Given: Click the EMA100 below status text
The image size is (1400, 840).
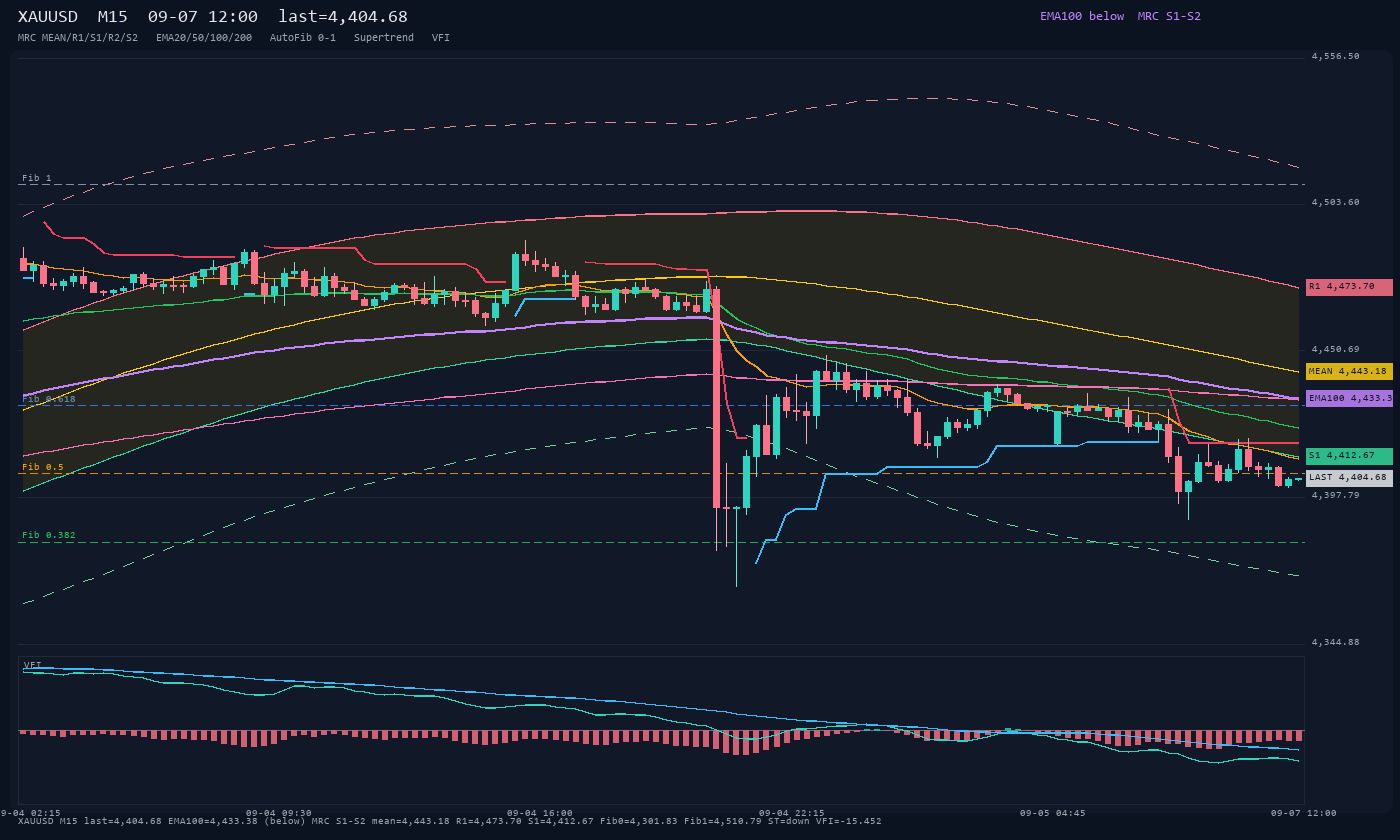Looking at the screenshot, I should (1082, 16).
